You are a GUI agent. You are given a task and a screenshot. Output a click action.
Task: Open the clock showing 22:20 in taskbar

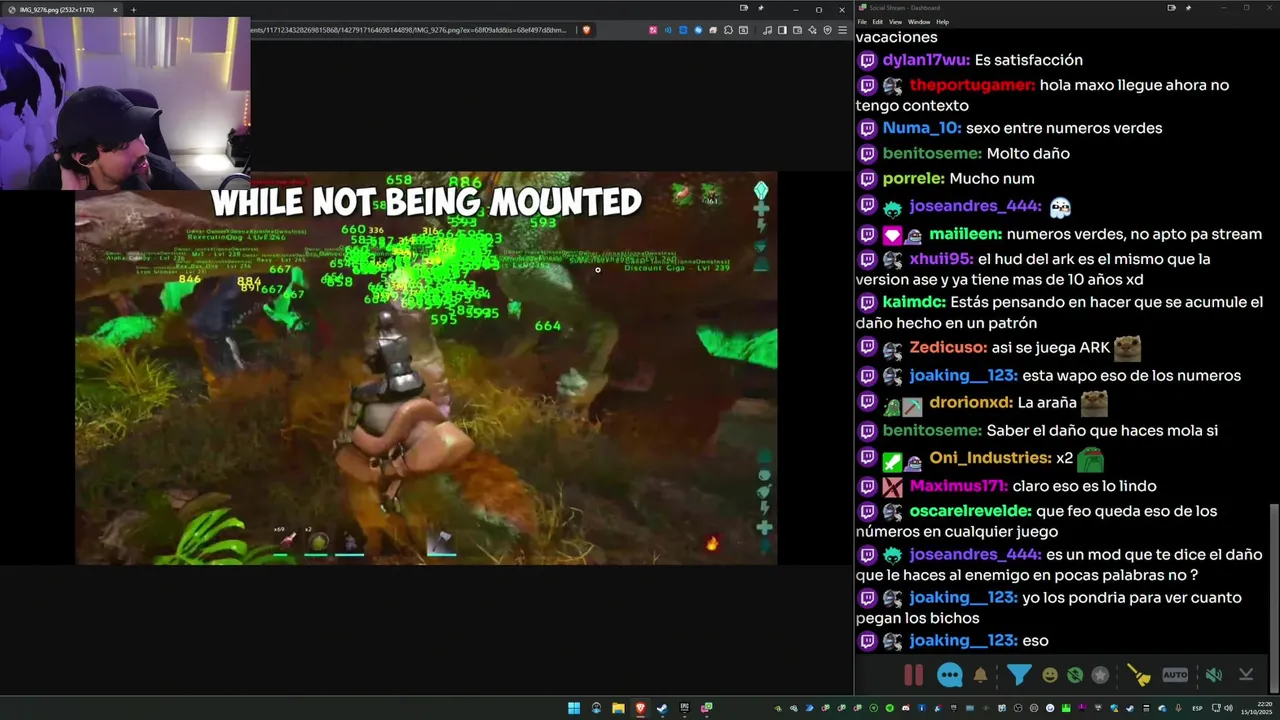[x=1257, y=708]
